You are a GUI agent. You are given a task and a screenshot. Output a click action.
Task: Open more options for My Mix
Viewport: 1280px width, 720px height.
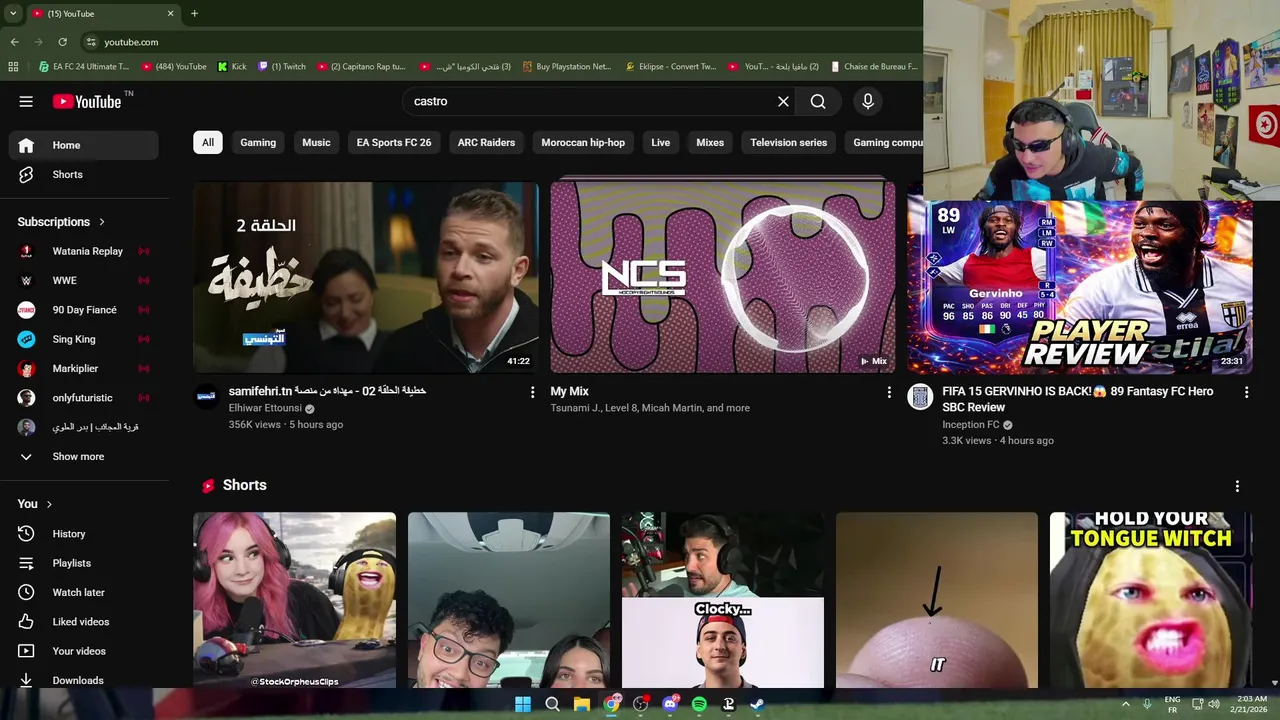(889, 393)
